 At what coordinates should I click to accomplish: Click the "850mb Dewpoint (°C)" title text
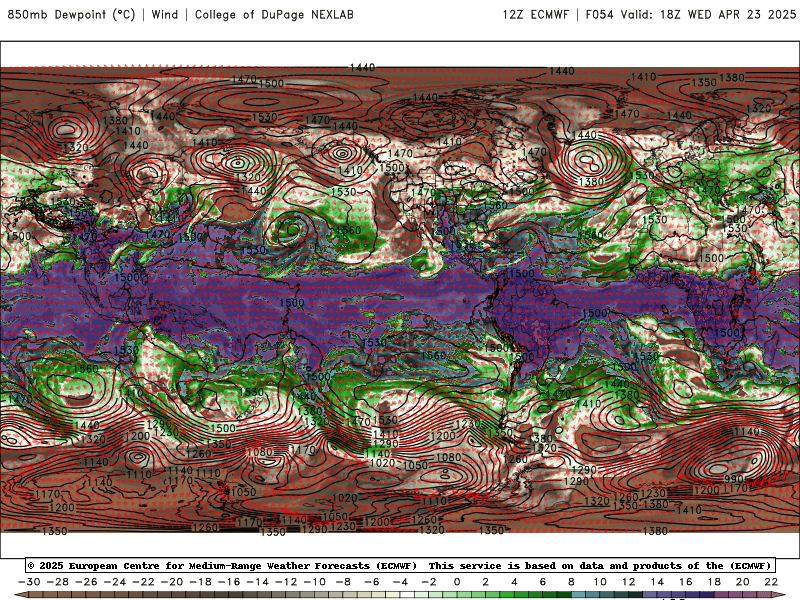71,14
